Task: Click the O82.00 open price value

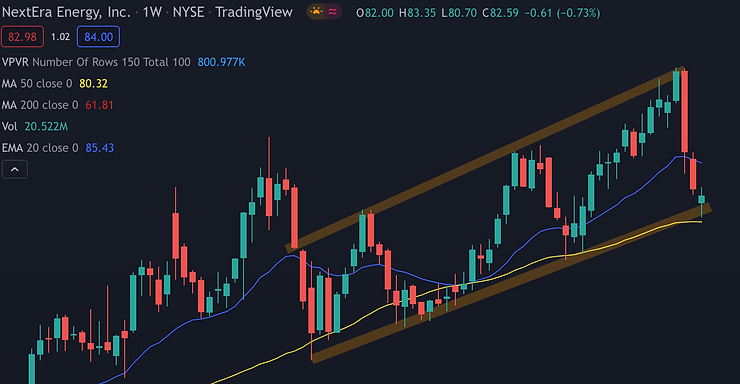Action: point(375,13)
